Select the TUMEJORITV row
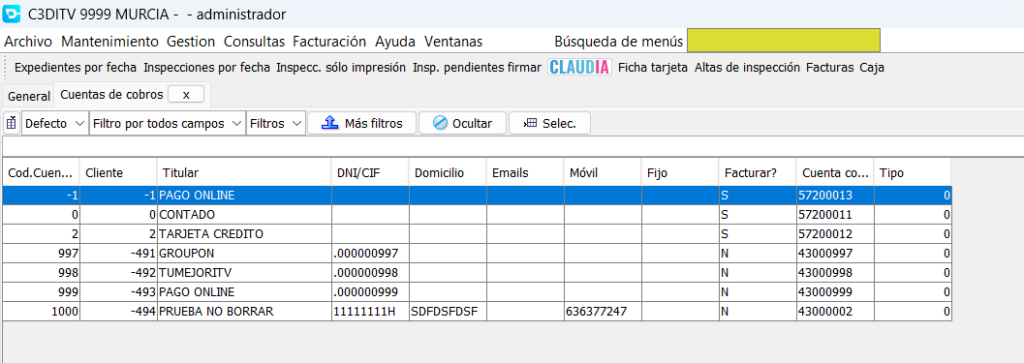This screenshot has width=1024, height=363. [x=477, y=272]
